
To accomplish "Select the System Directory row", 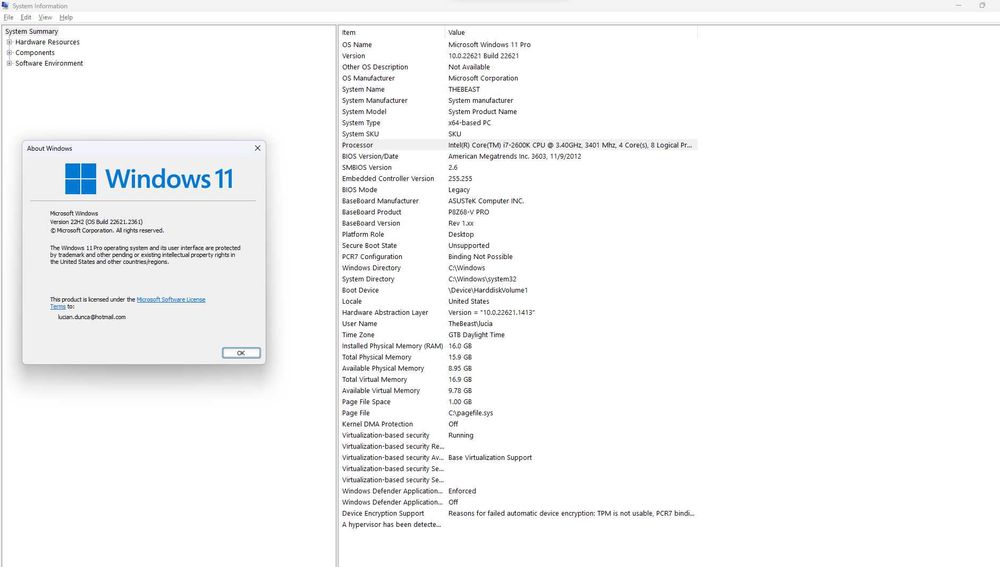I will (x=518, y=279).
